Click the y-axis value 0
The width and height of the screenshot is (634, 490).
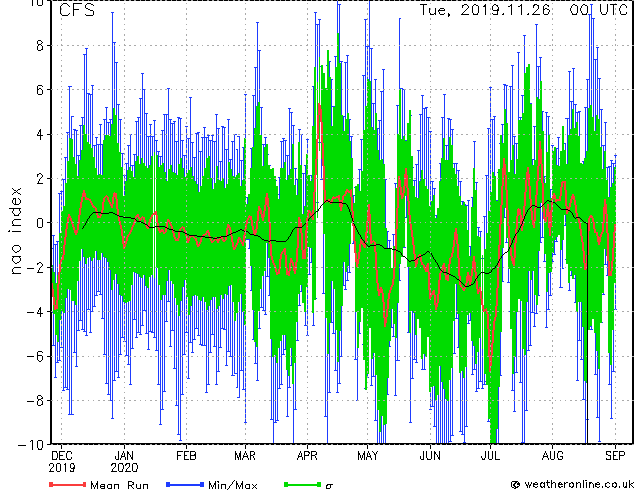point(40,223)
